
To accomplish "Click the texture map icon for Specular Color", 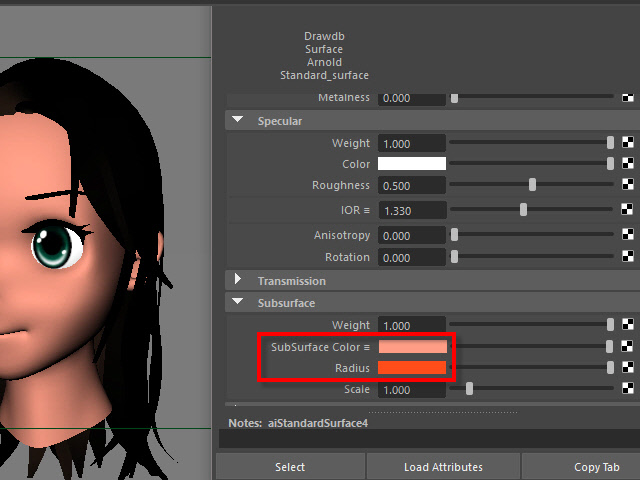I will [x=627, y=164].
